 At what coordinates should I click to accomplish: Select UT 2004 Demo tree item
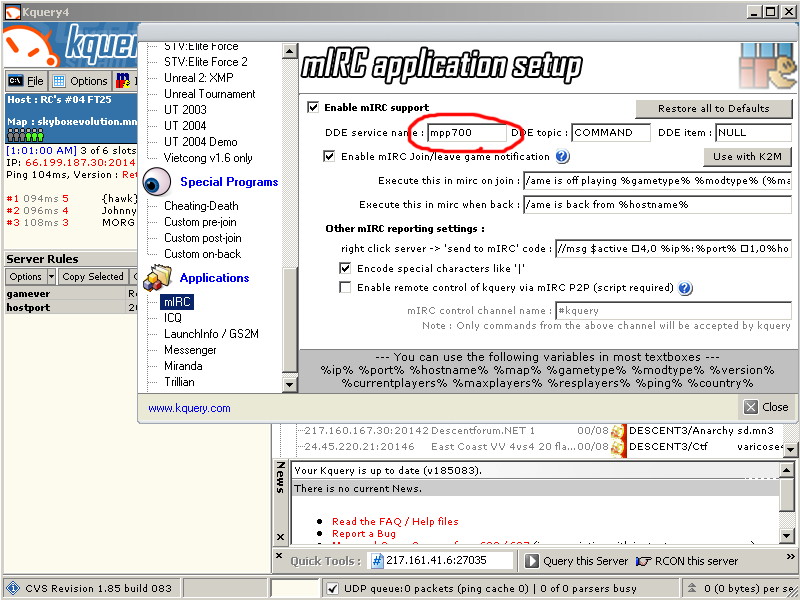pyautogui.click(x=201, y=142)
